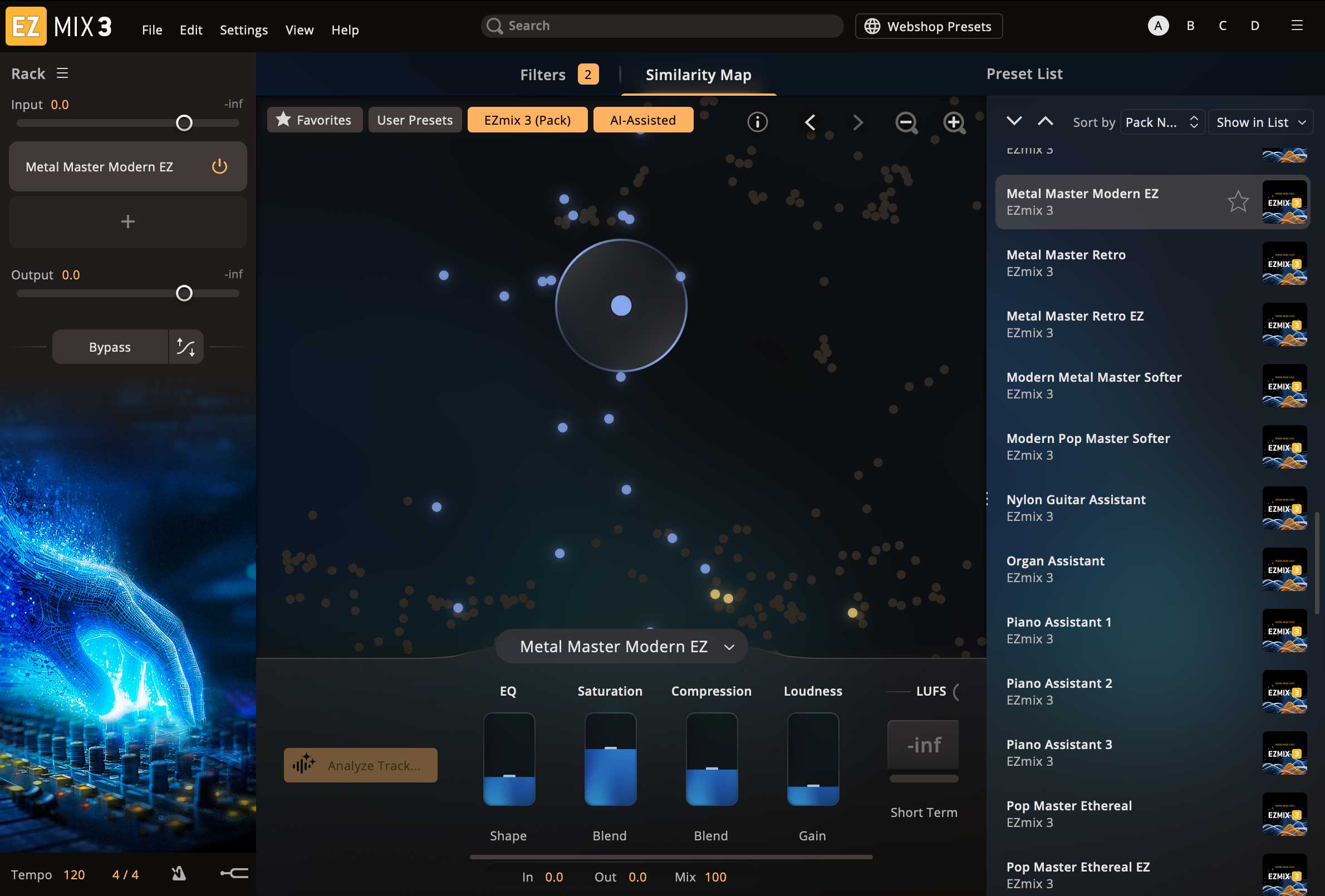Expand the Show in List dropdown
Image resolution: width=1325 pixels, height=896 pixels.
(x=1260, y=122)
